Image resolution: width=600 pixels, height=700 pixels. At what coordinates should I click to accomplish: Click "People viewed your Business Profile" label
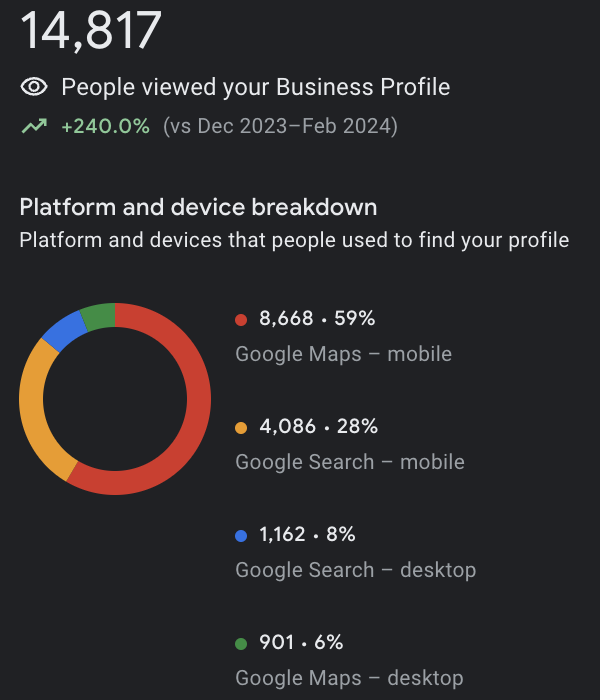(x=256, y=87)
